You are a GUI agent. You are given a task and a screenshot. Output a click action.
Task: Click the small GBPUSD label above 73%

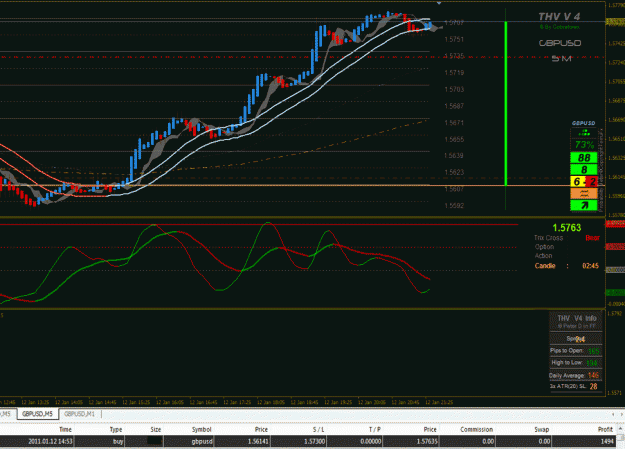584,123
